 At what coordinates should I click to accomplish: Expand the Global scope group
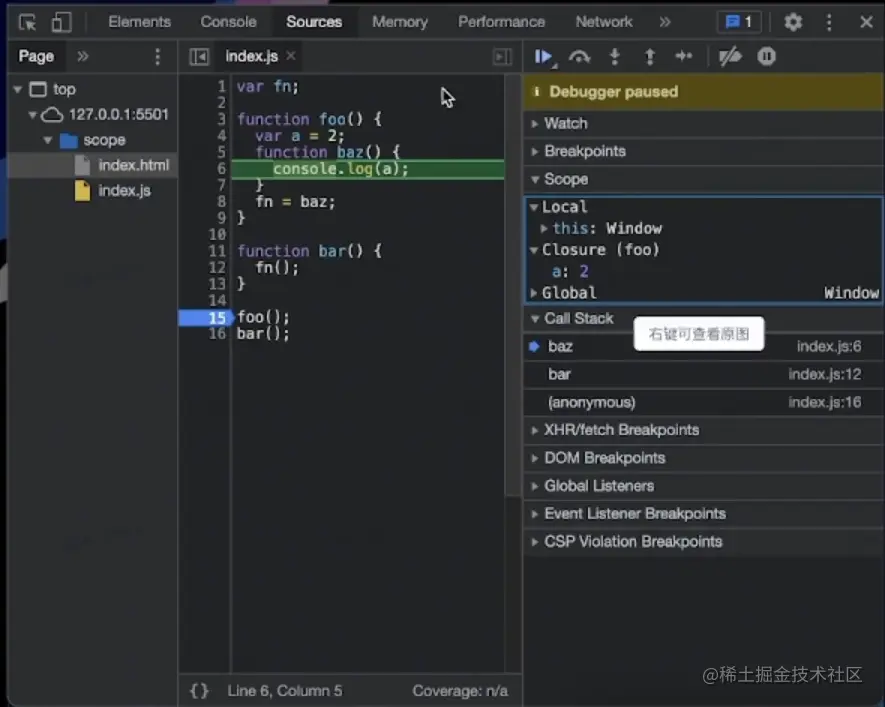click(534, 293)
